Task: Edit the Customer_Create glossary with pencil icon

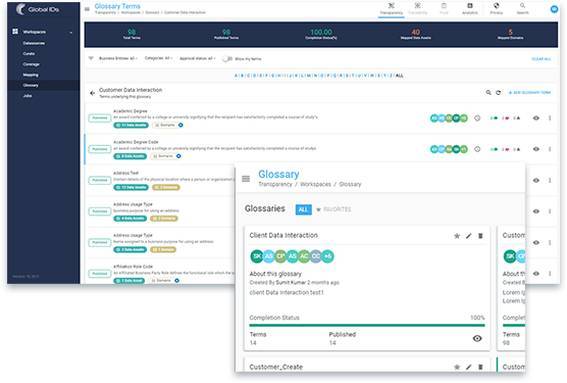Action: (469, 367)
